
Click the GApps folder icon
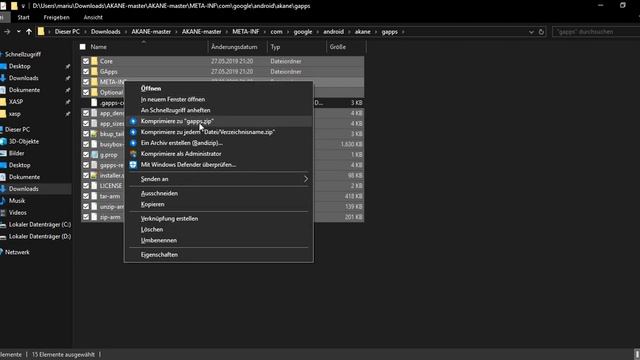94,71
